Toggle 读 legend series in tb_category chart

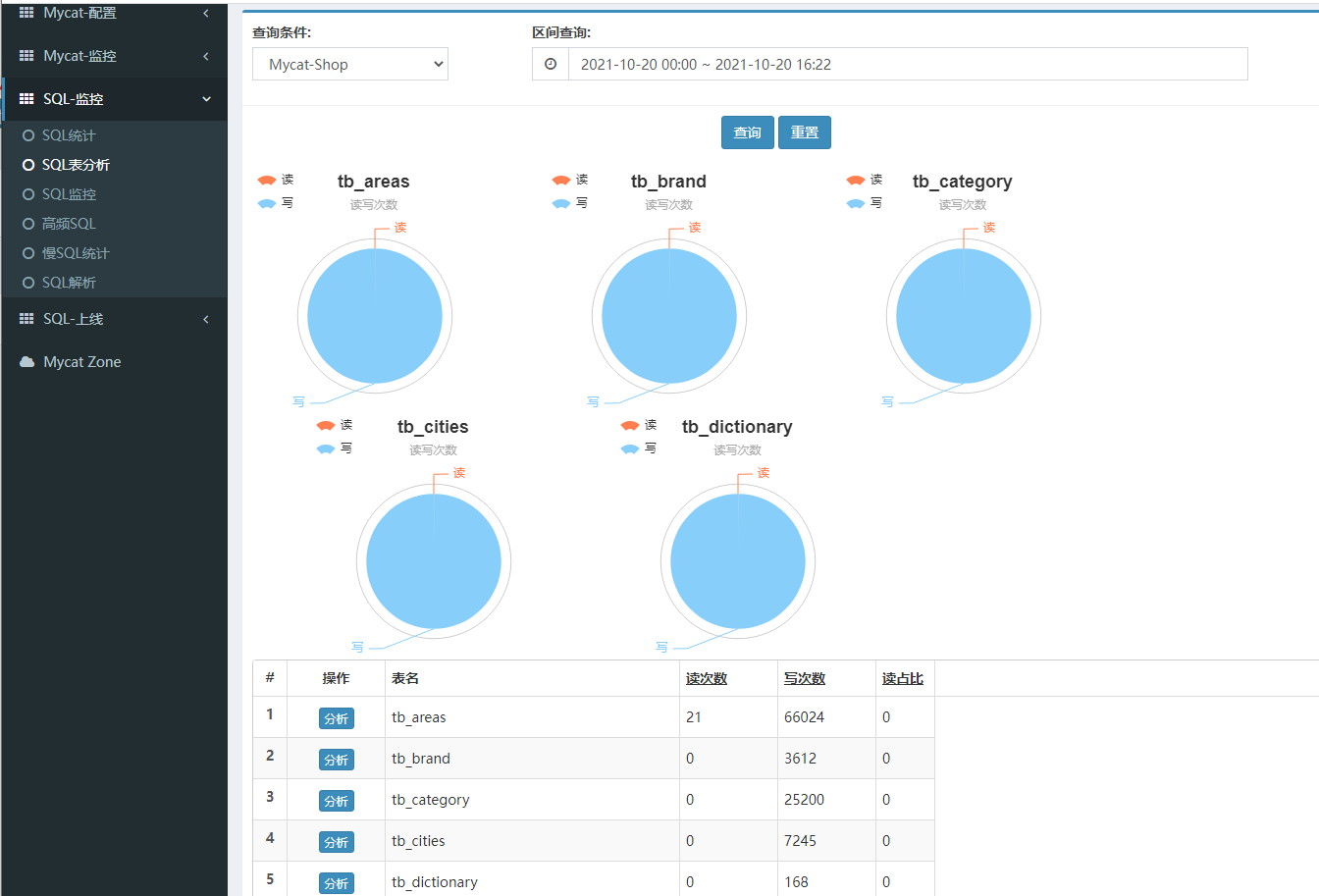pyautogui.click(x=864, y=180)
